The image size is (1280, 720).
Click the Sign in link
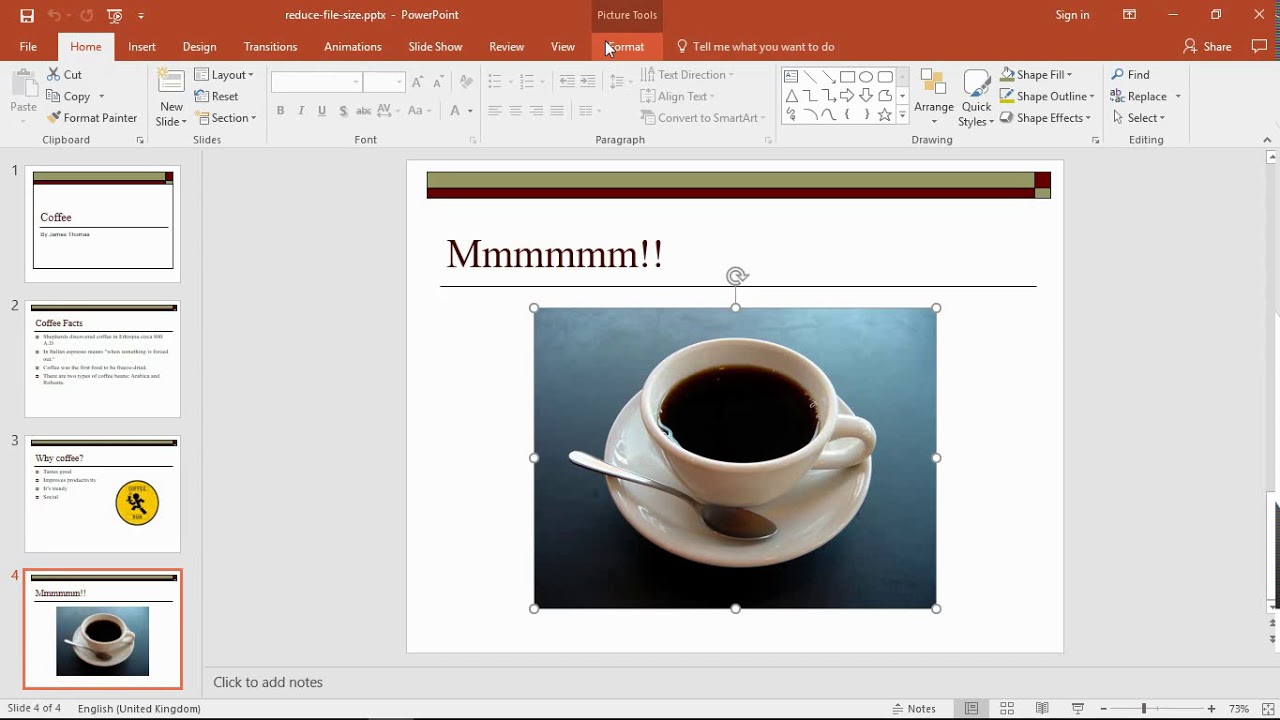[1072, 15]
